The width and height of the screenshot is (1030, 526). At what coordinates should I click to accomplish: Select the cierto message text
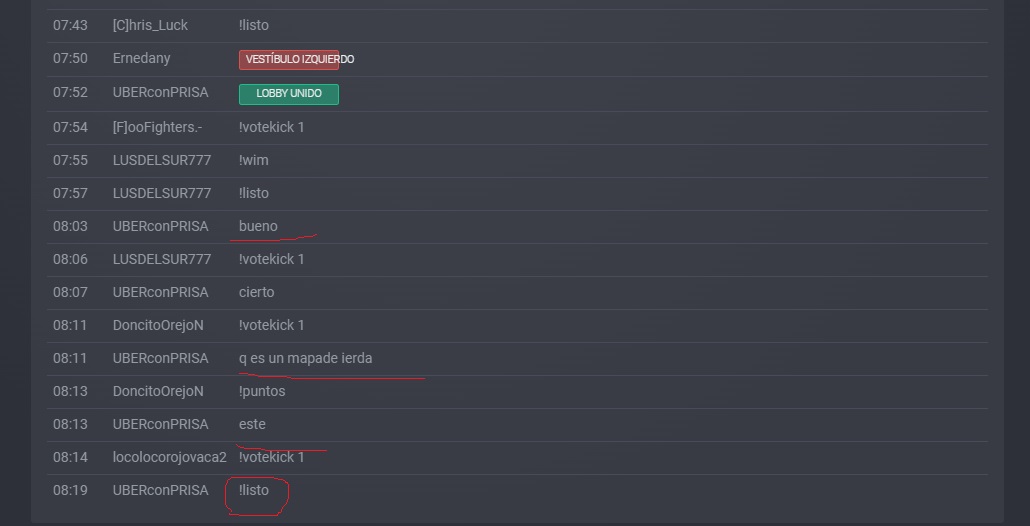tap(257, 292)
